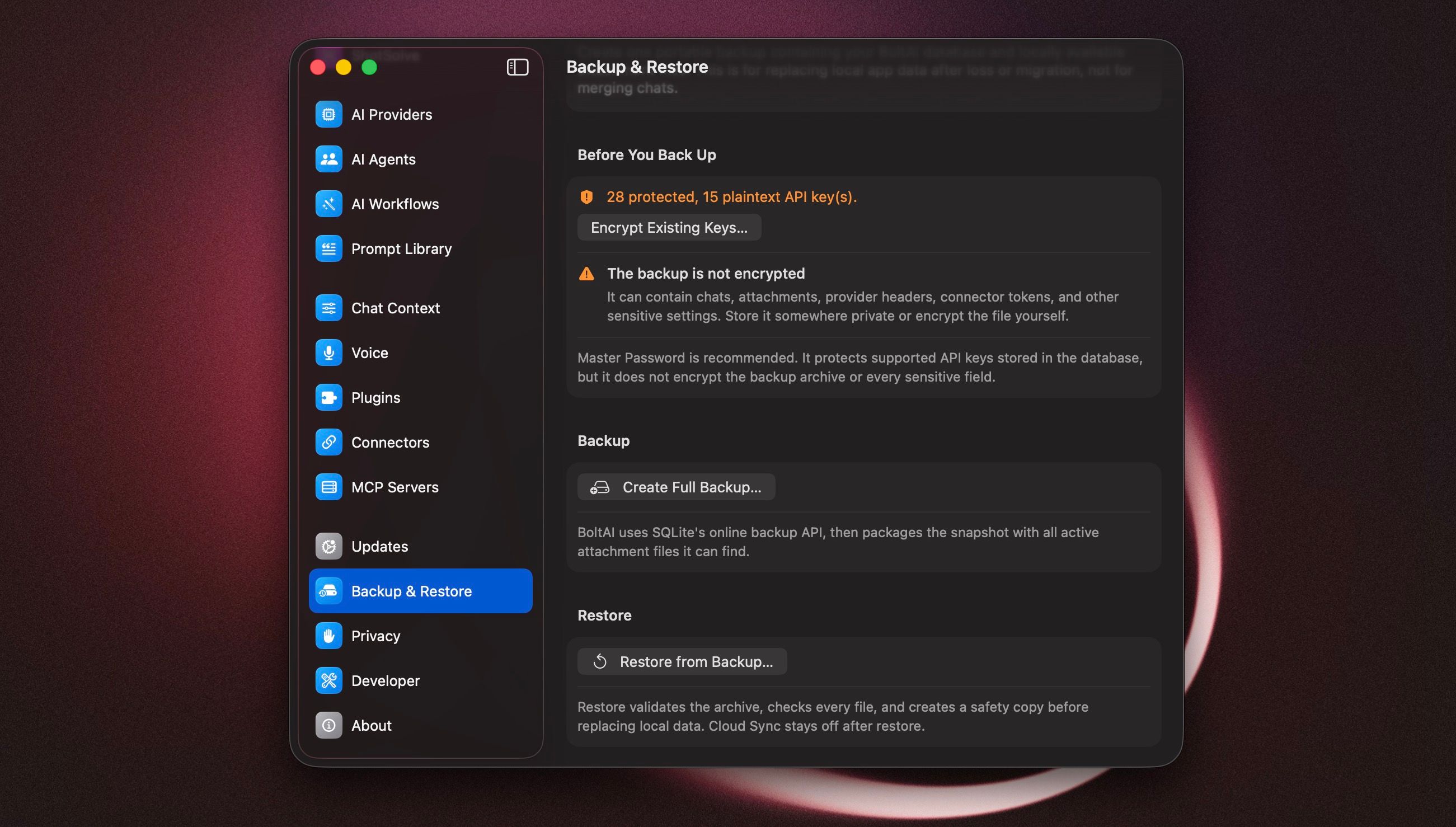The image size is (1456, 827).
Task: Click the Chat Context sliders icon
Action: (x=329, y=308)
